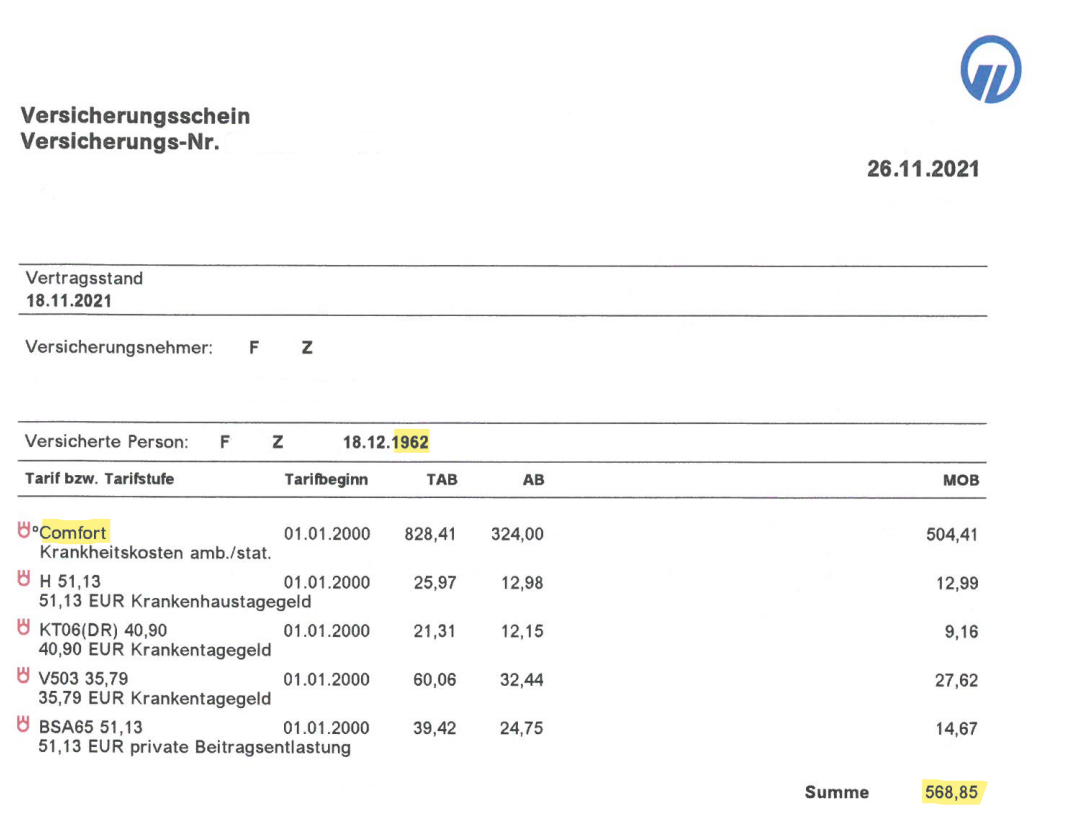Click the highlighted sum amount 568,85
Viewport: 1077px width, 836px height.
point(951,792)
